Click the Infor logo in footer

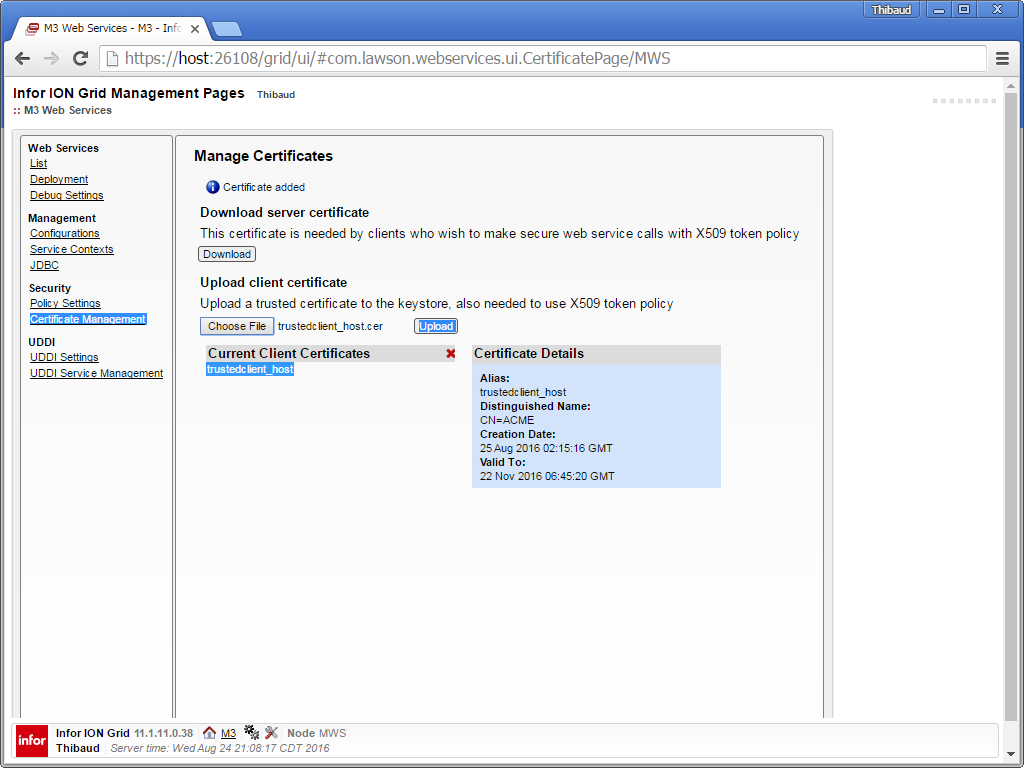(32, 740)
